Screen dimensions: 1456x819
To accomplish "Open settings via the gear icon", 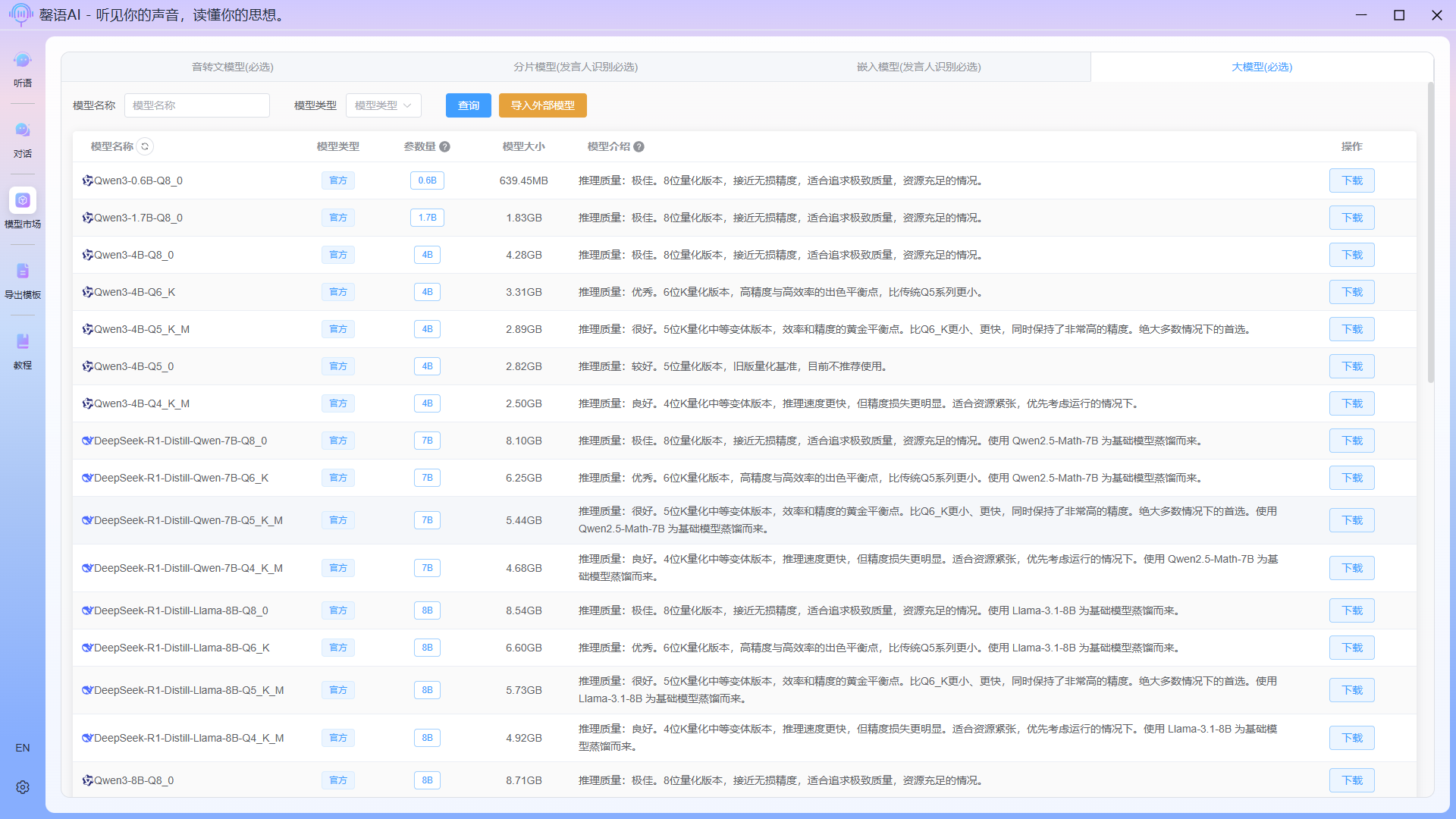I will [x=23, y=787].
